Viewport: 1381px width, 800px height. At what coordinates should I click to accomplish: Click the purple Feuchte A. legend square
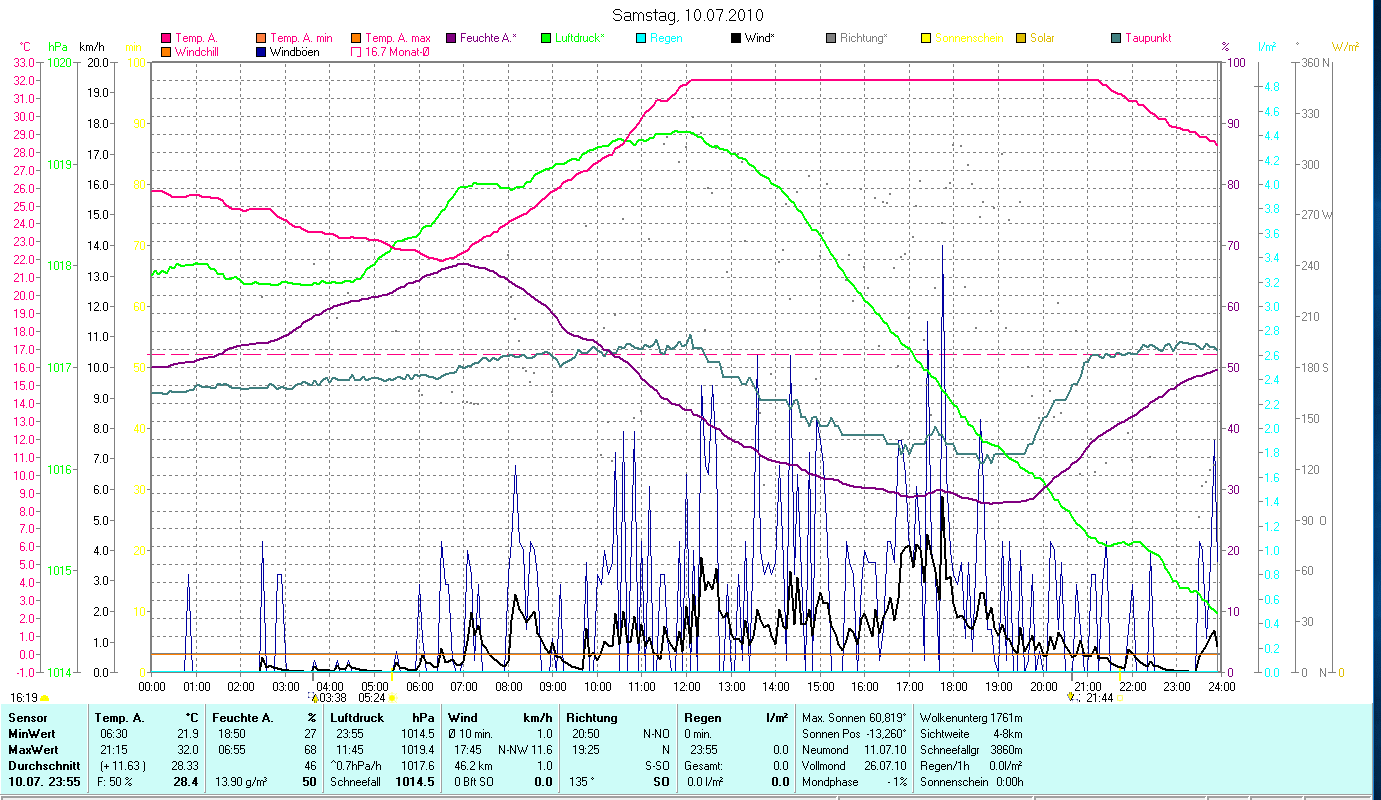451,38
